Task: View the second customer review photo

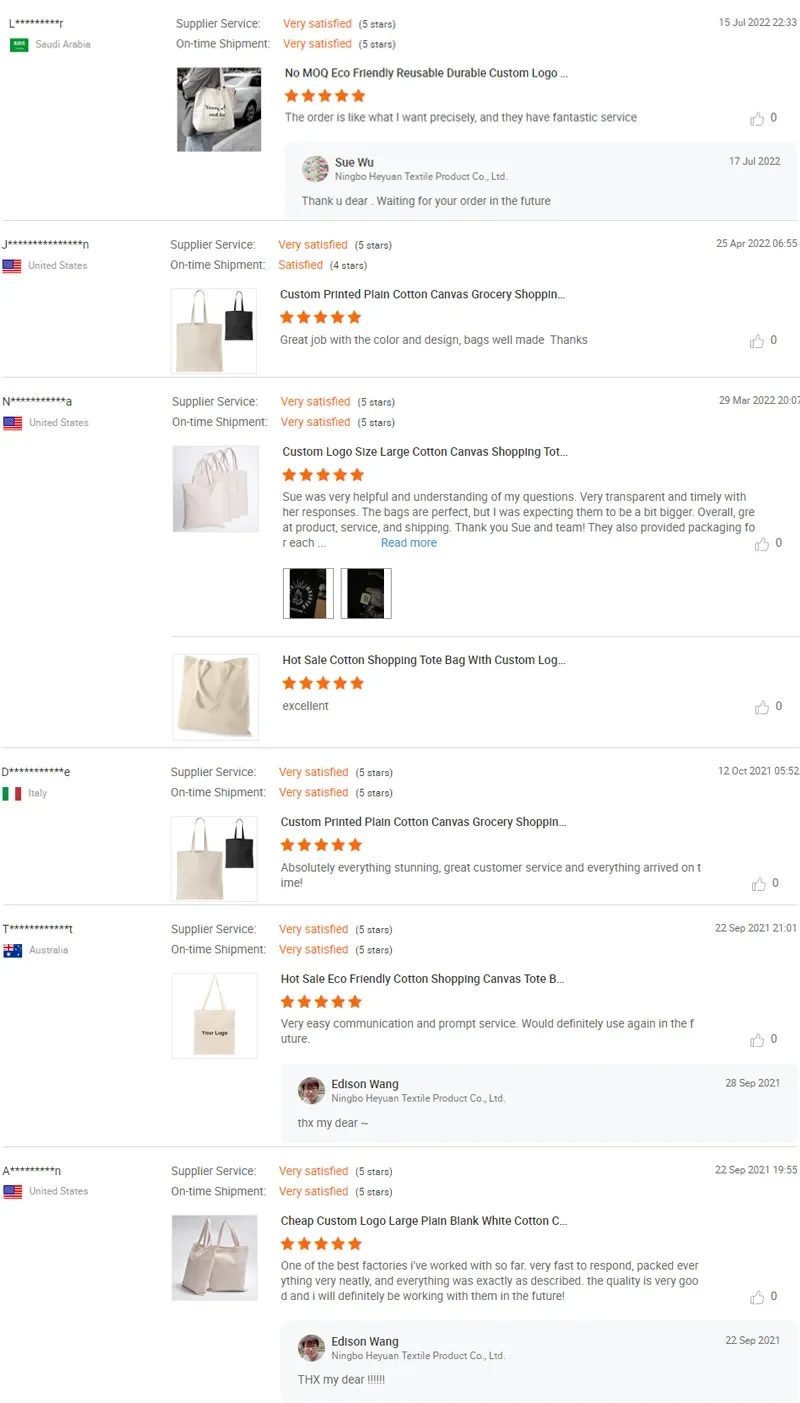Action: (366, 594)
